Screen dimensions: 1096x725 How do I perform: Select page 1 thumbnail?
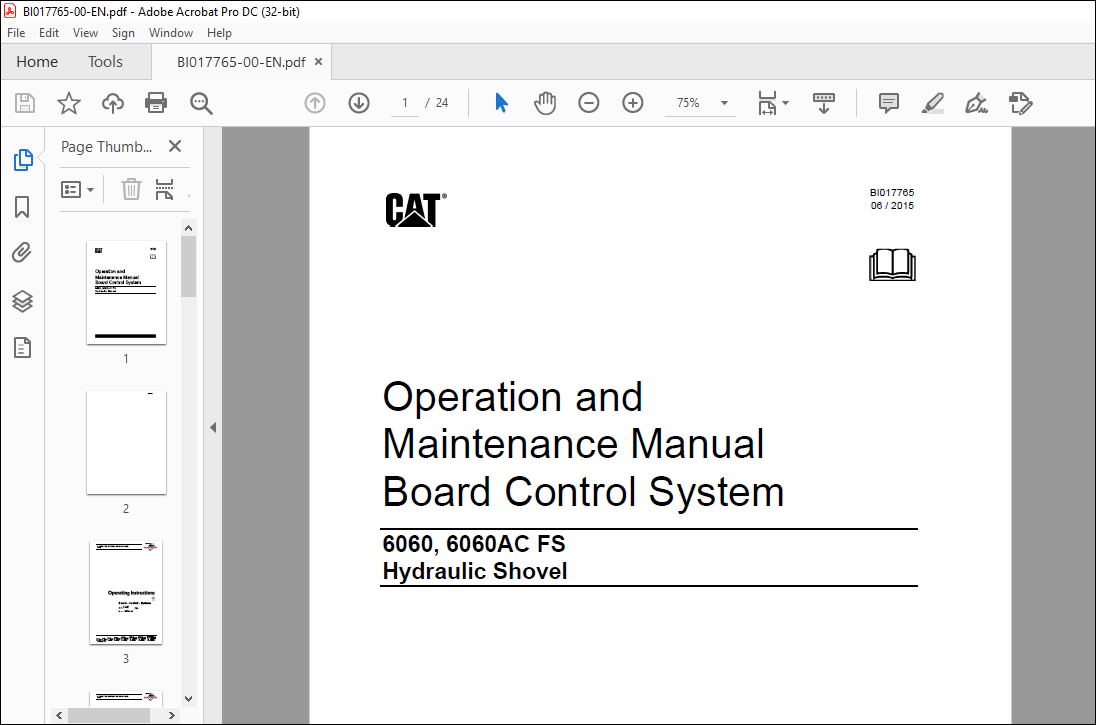127,292
